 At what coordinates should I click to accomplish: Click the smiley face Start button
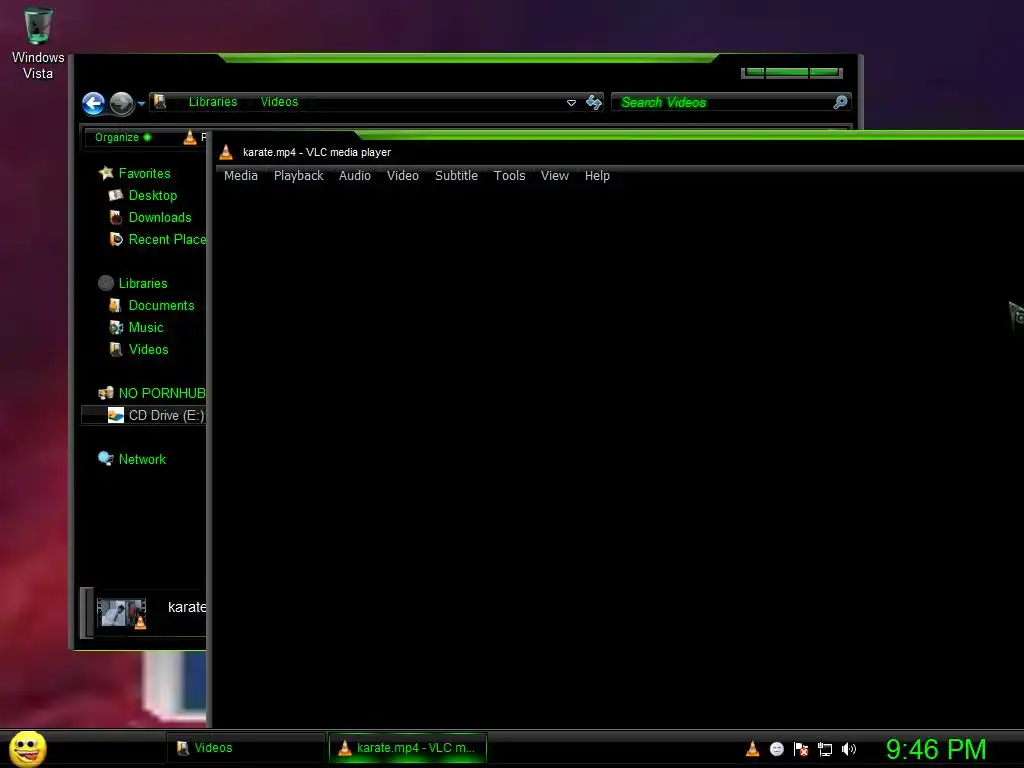coord(27,748)
